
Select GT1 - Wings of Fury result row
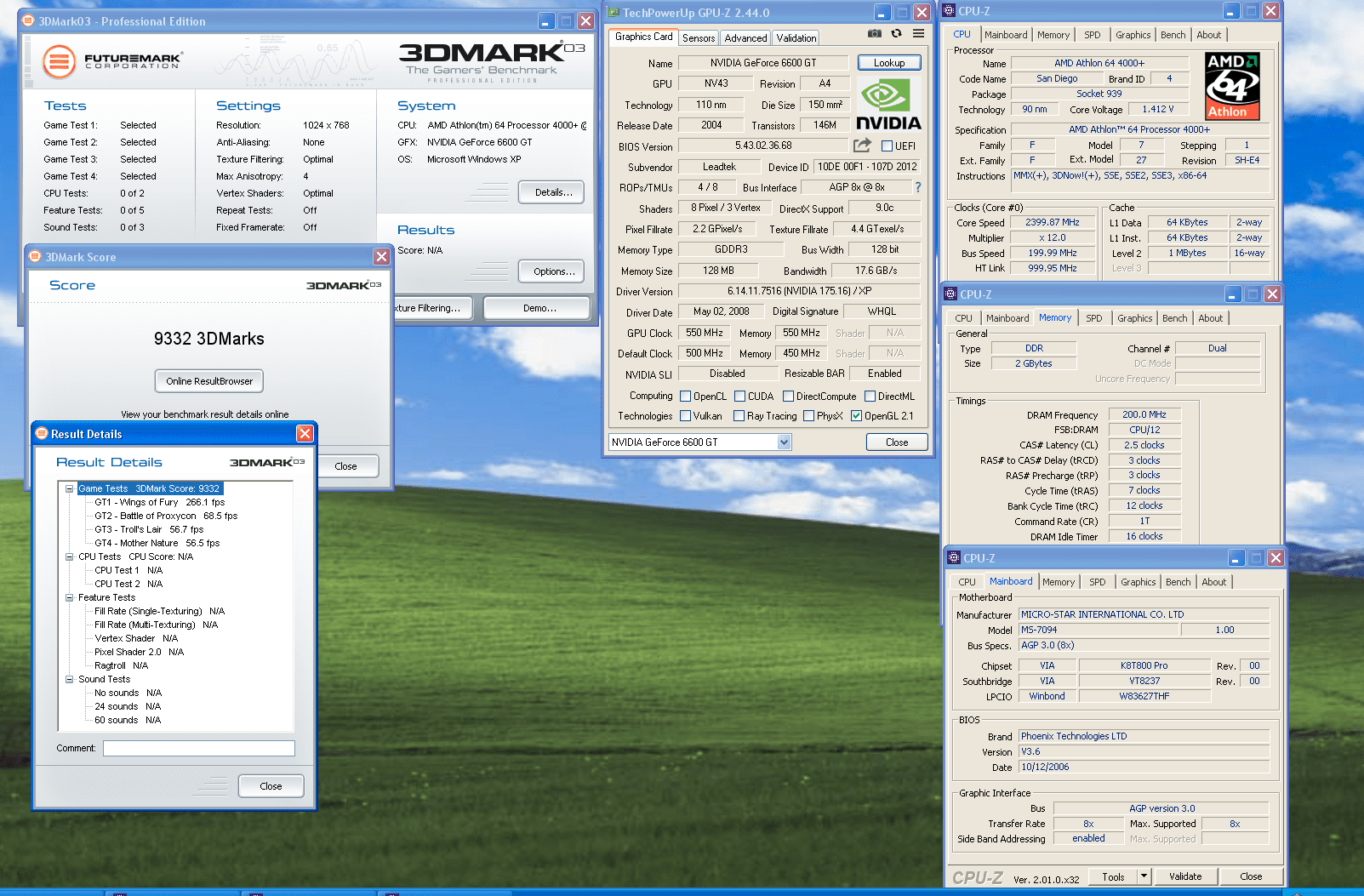(x=160, y=502)
